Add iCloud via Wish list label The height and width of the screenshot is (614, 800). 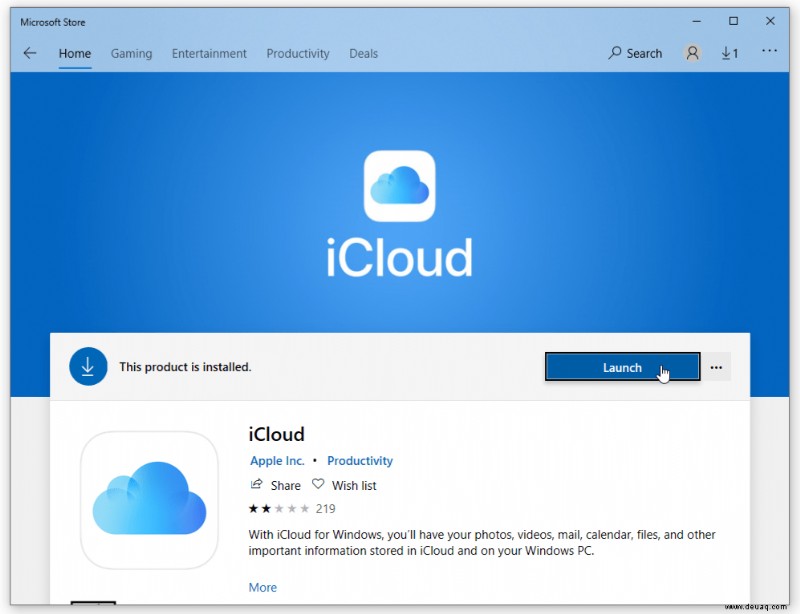[354, 485]
